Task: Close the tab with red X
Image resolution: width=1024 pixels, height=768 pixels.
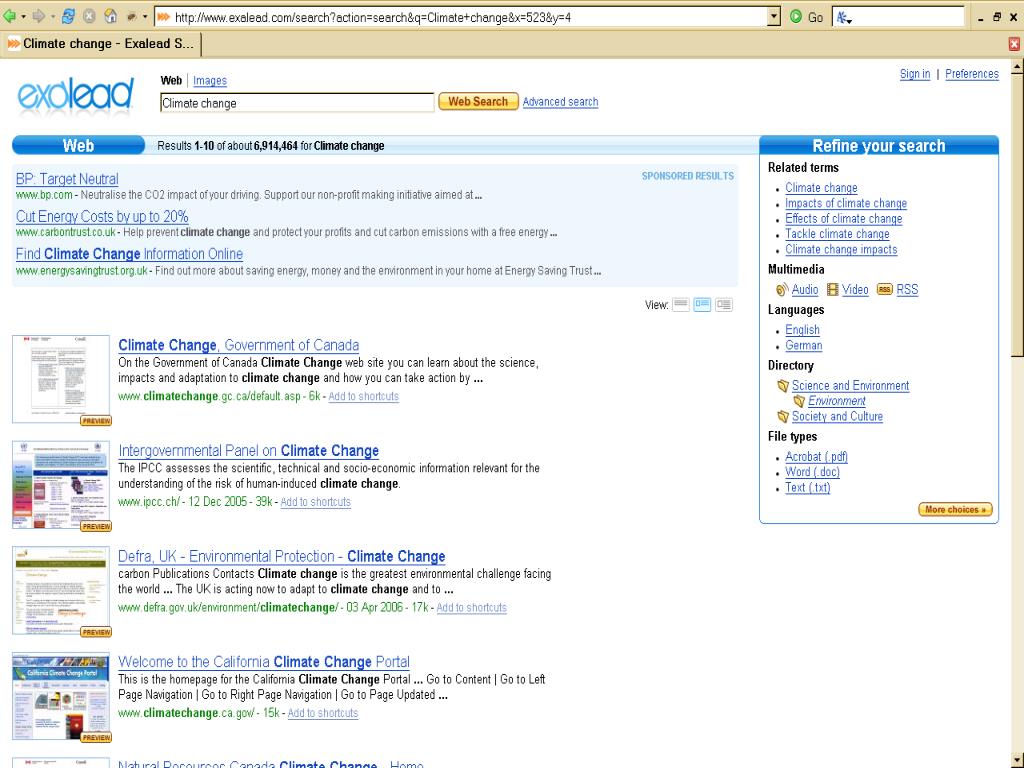Action: point(1014,44)
